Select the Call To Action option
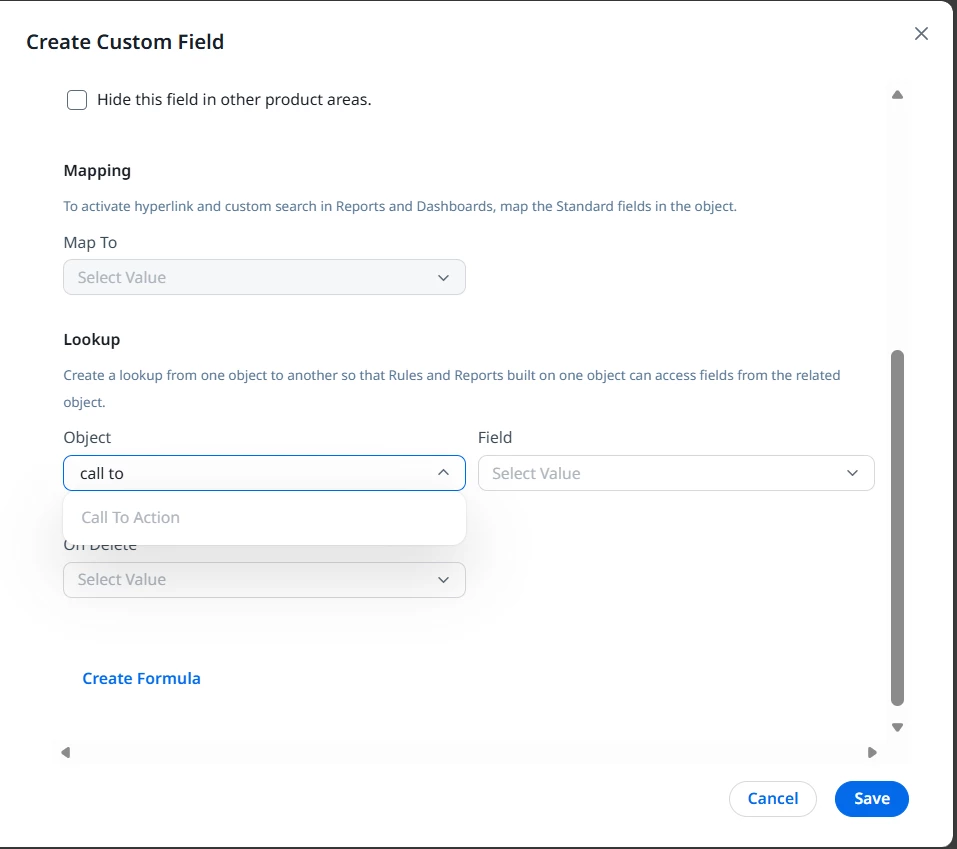The width and height of the screenshot is (957, 849). pos(131,518)
